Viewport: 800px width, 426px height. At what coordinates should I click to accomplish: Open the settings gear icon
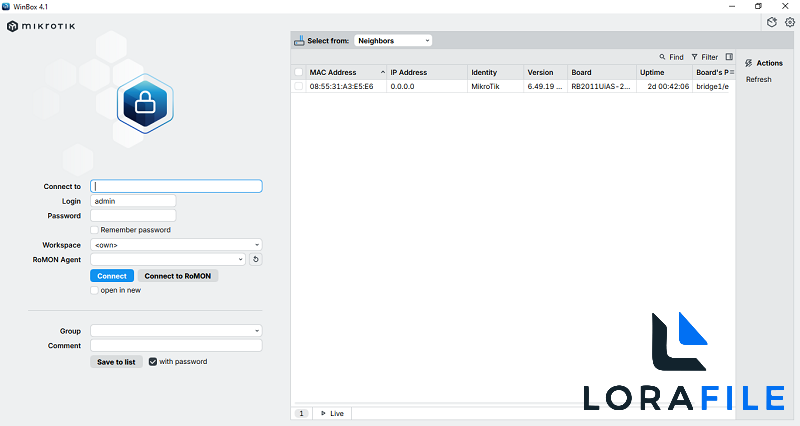coord(790,22)
